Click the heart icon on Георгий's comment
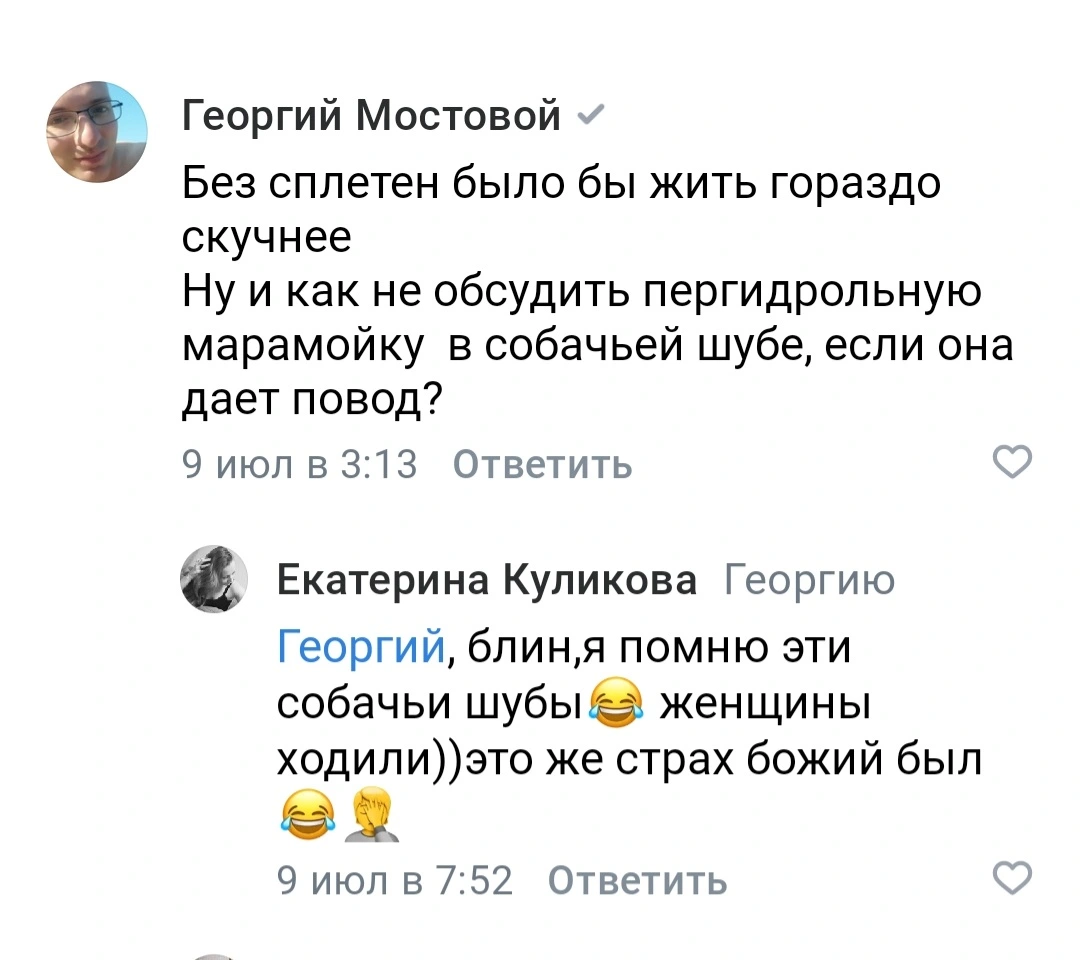Screen dimensions: 1080x960 (x=1012, y=461)
